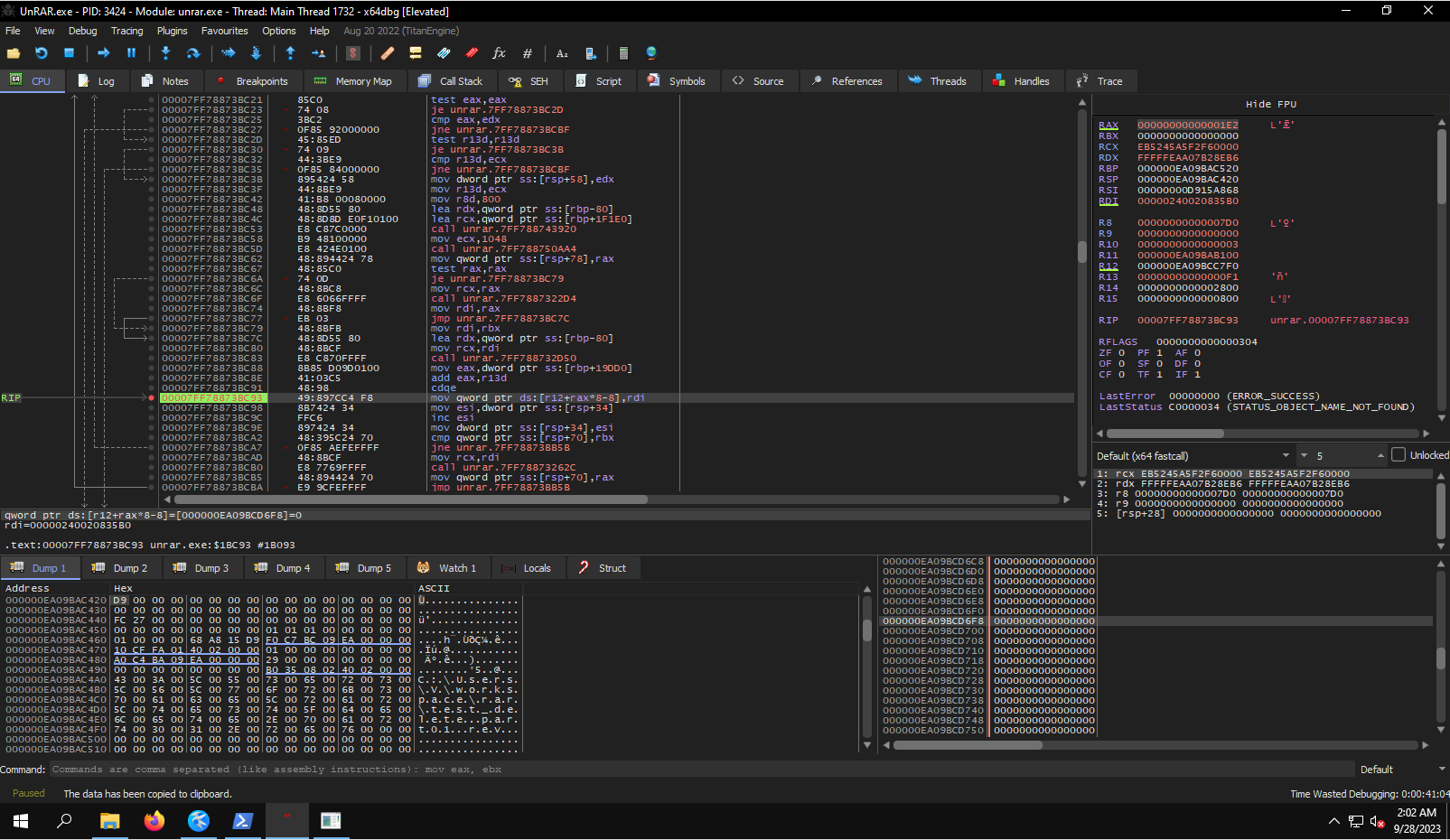
Task: Switch to the Watch 1 tab
Action: pos(446,568)
